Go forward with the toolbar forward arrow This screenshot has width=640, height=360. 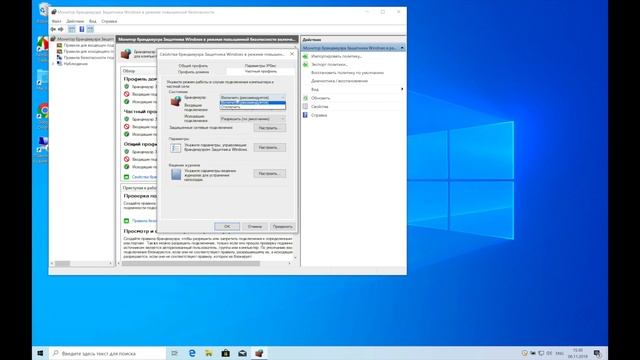[61, 29]
